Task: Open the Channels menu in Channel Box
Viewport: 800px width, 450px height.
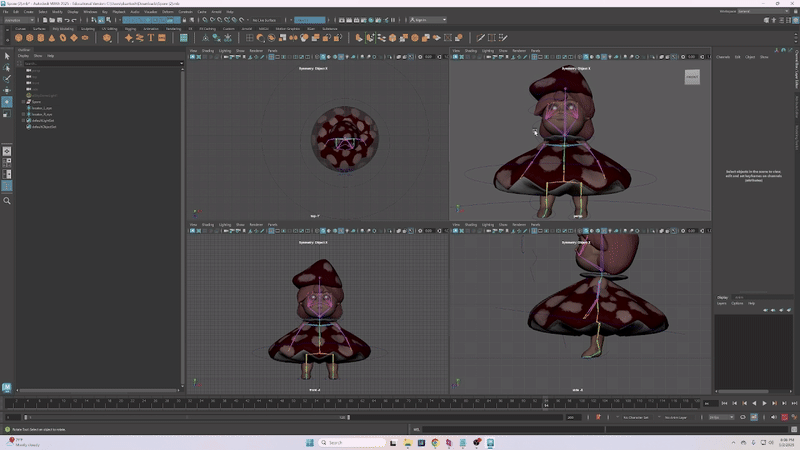Action: (x=723, y=57)
